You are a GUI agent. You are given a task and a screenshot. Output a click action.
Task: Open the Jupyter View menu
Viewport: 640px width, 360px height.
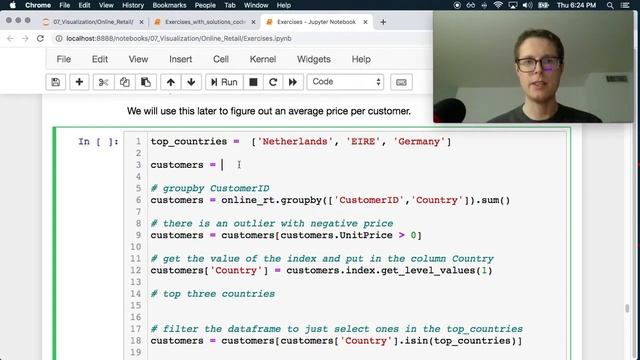[138, 59]
